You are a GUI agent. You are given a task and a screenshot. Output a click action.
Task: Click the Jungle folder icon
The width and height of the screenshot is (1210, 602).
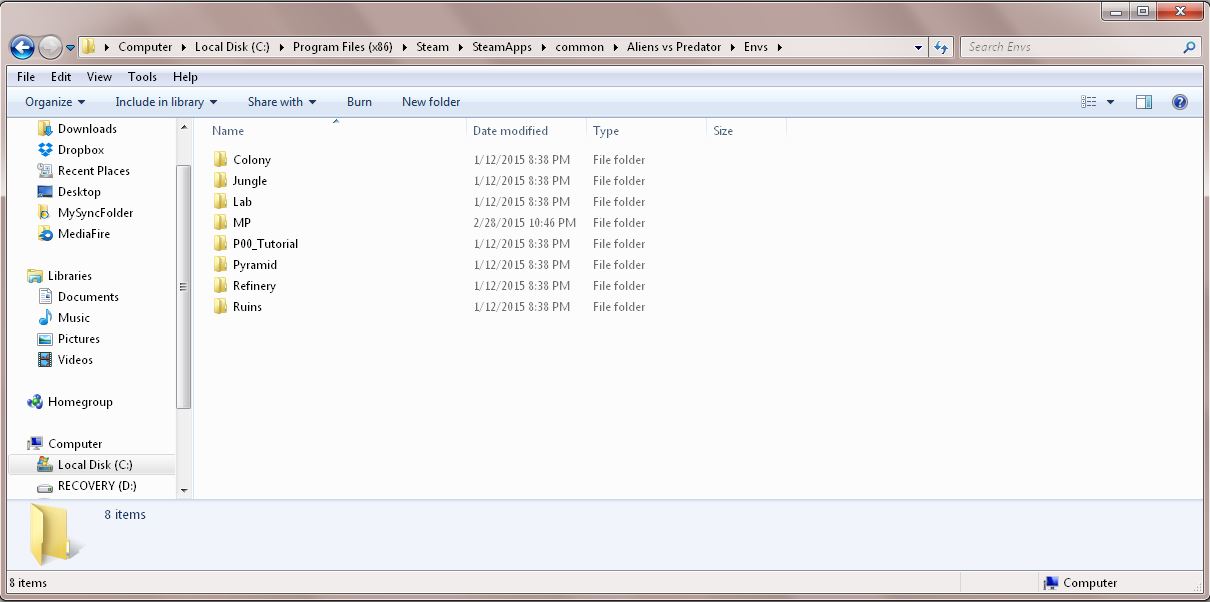tap(221, 181)
